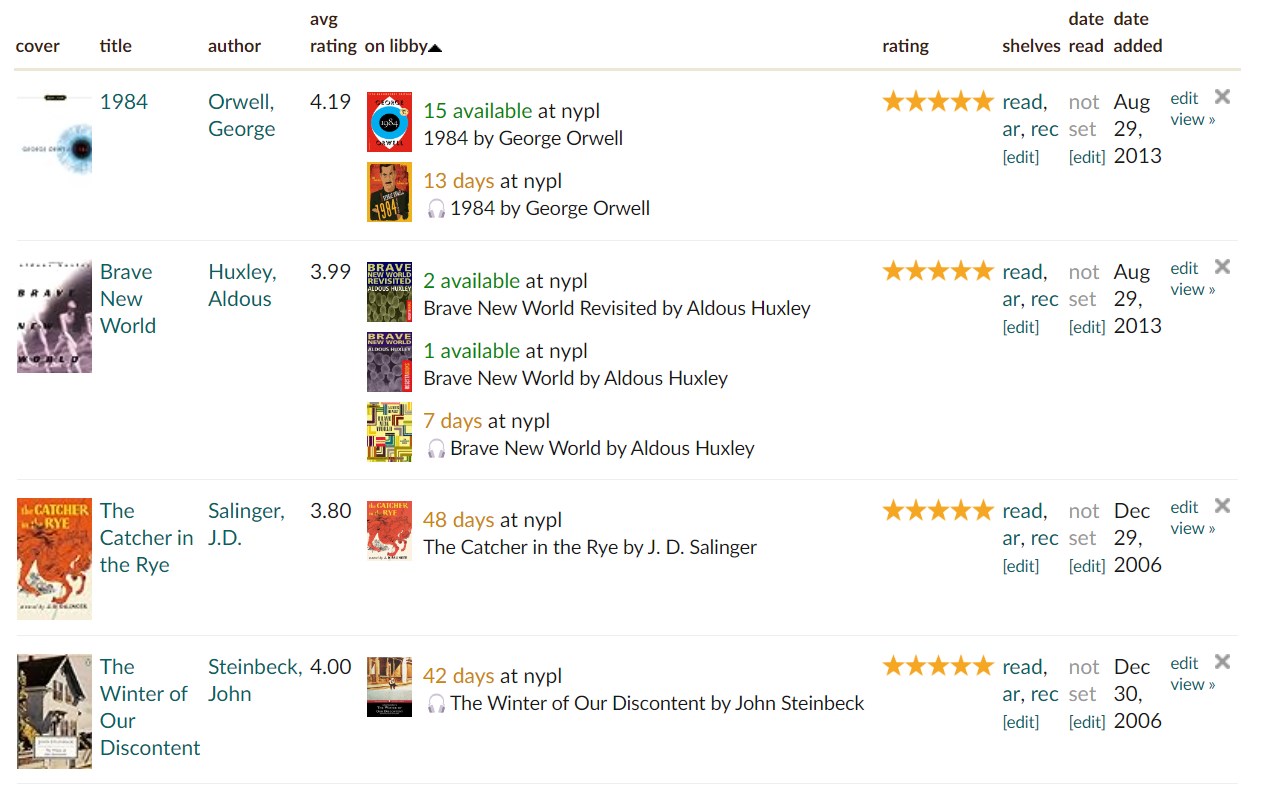Click Brave New World audiobook headphones icon
Image resolution: width=1280 pixels, height=800 pixels.
click(436, 449)
